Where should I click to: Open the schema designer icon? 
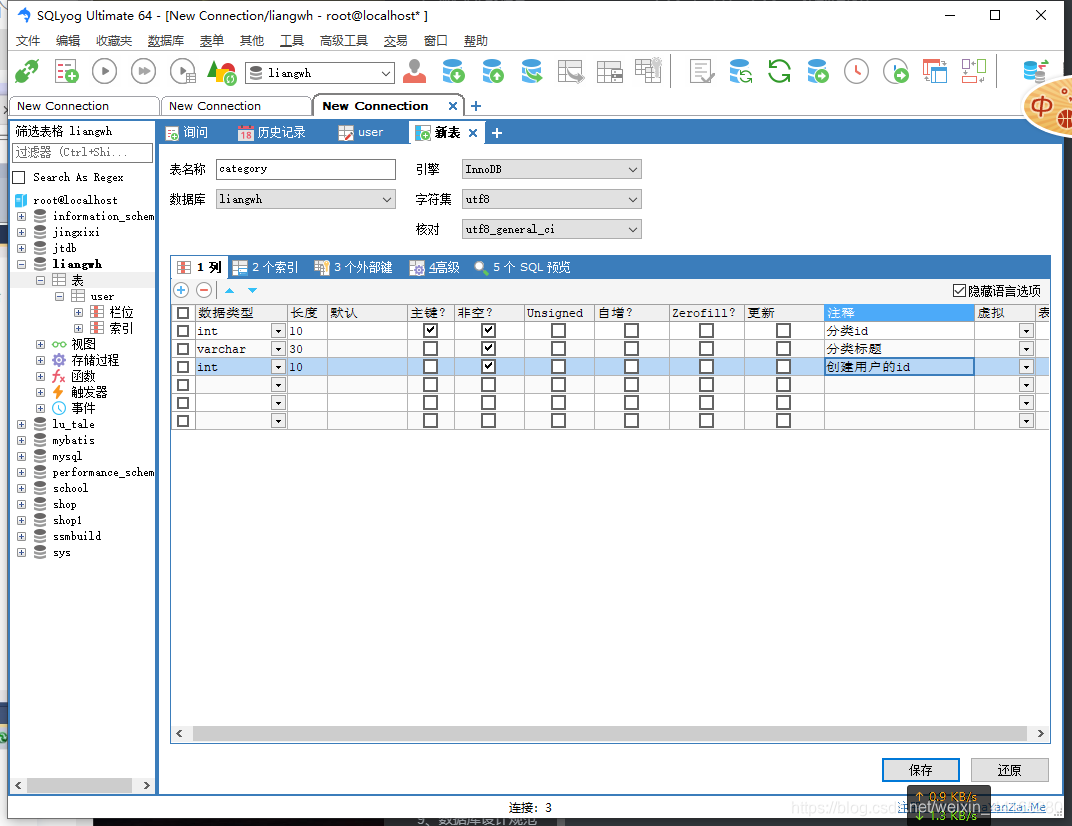point(974,71)
